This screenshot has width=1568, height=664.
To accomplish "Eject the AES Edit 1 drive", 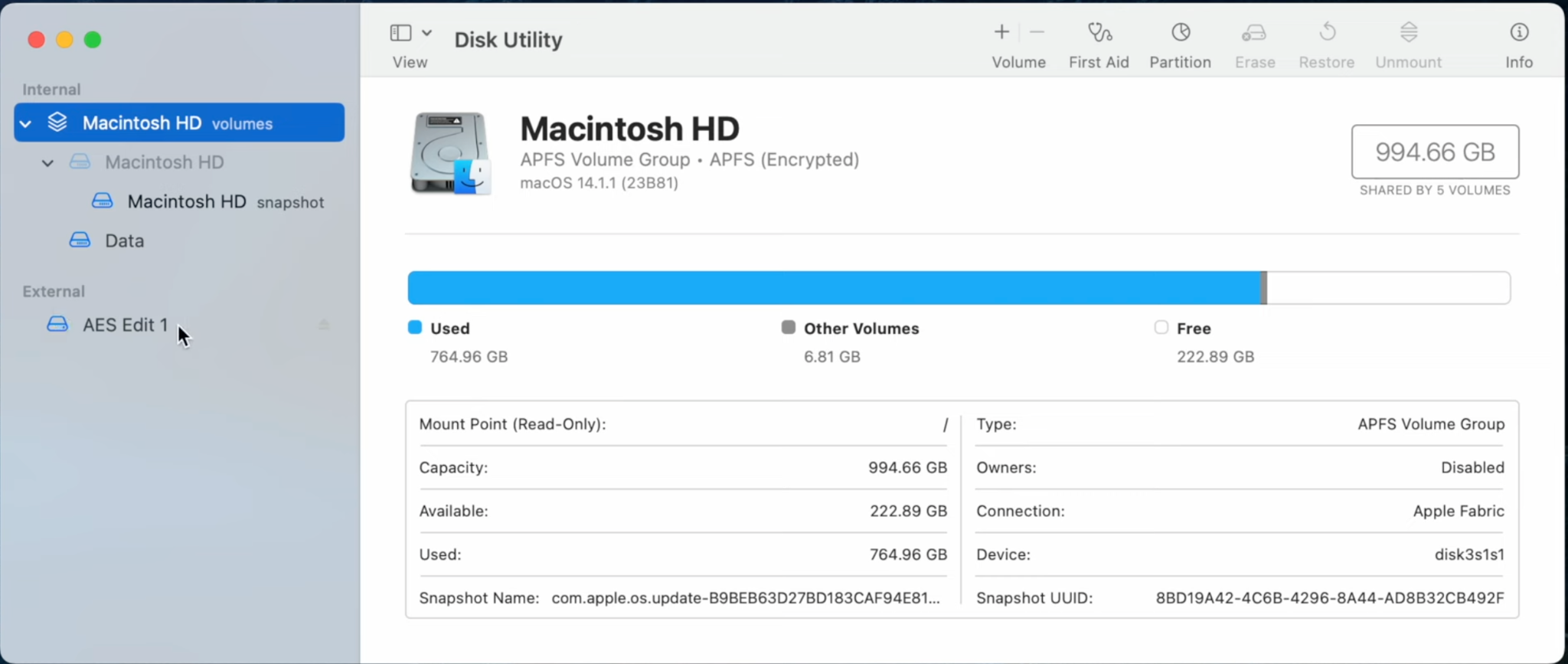I will pos(324,325).
